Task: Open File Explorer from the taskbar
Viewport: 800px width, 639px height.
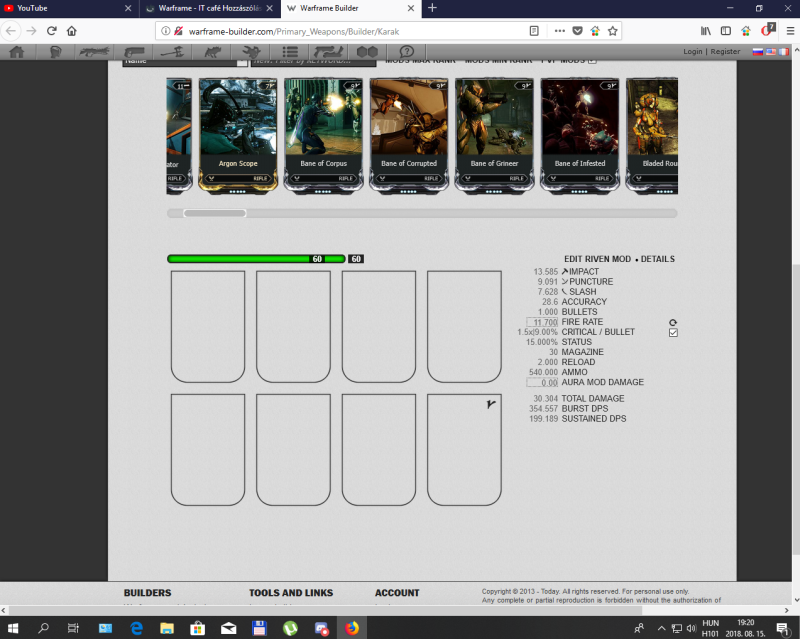Action: 167,628
